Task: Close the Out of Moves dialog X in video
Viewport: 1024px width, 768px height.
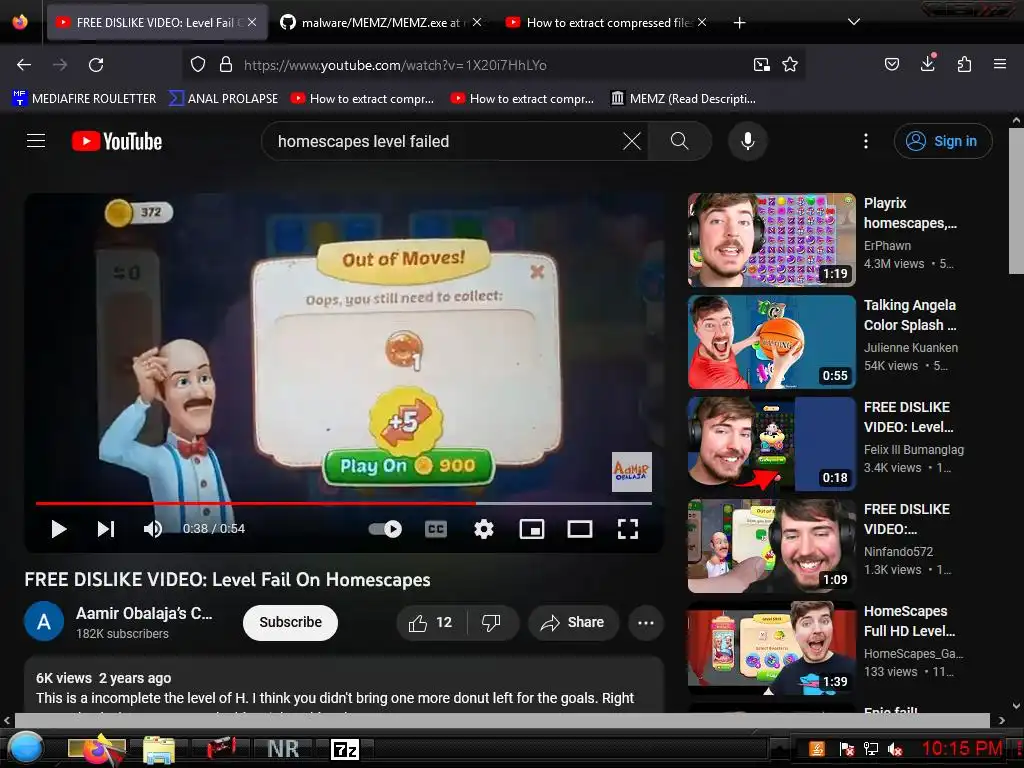Action: click(537, 272)
